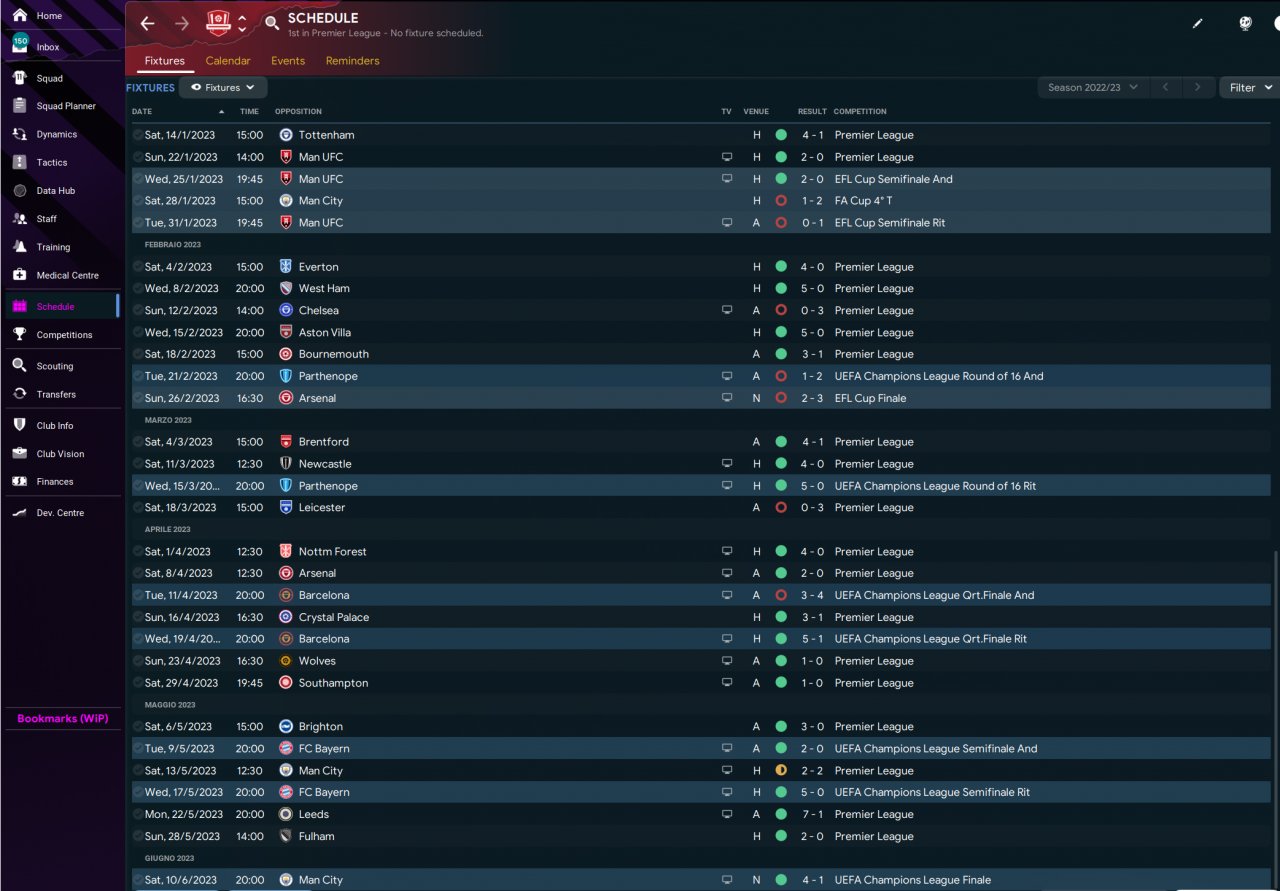This screenshot has height=891, width=1280.
Task: Click the FC Bayern badge on the 9/5/2023 row
Action: pos(286,748)
